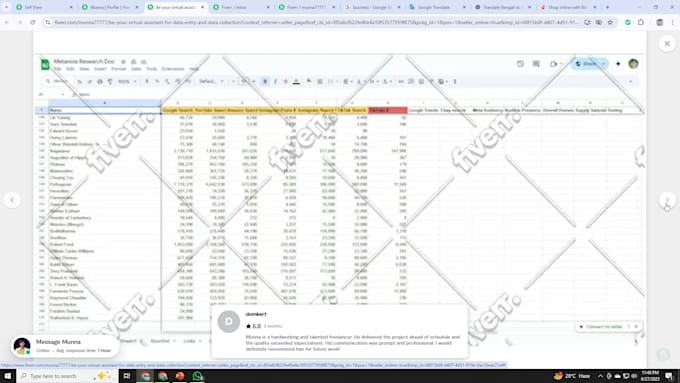This screenshot has width=680, height=383.
Task: Click the Gemini sparkle icon beside Share
Action: pos(618,64)
